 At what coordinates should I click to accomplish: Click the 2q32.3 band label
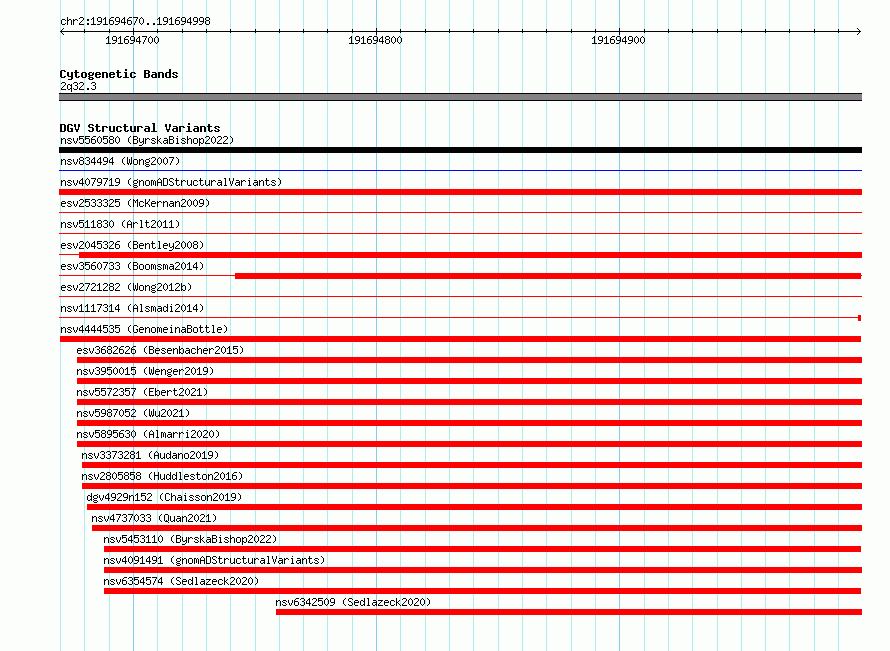tap(78, 86)
